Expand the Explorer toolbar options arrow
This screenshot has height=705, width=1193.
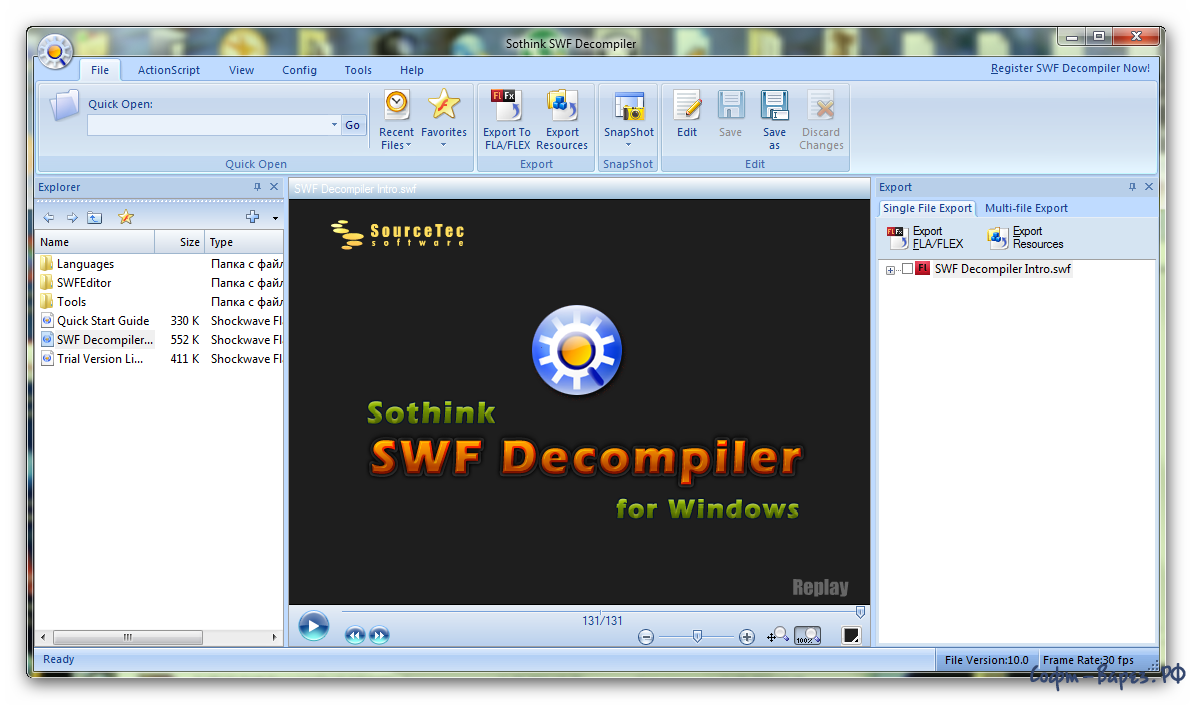click(275, 218)
